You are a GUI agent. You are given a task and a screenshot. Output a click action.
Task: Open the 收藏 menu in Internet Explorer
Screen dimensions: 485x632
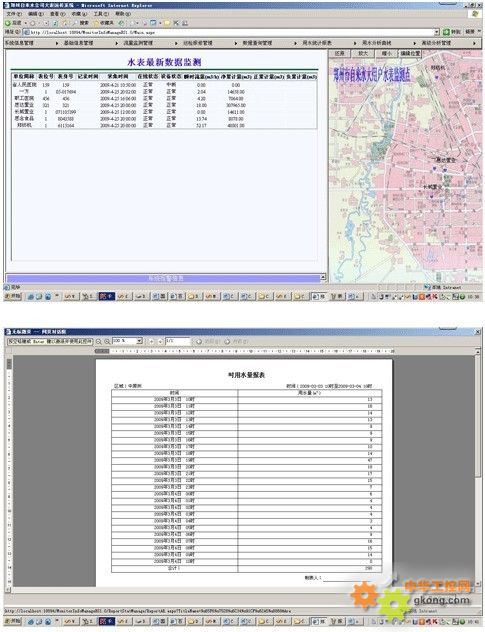[79, 14]
